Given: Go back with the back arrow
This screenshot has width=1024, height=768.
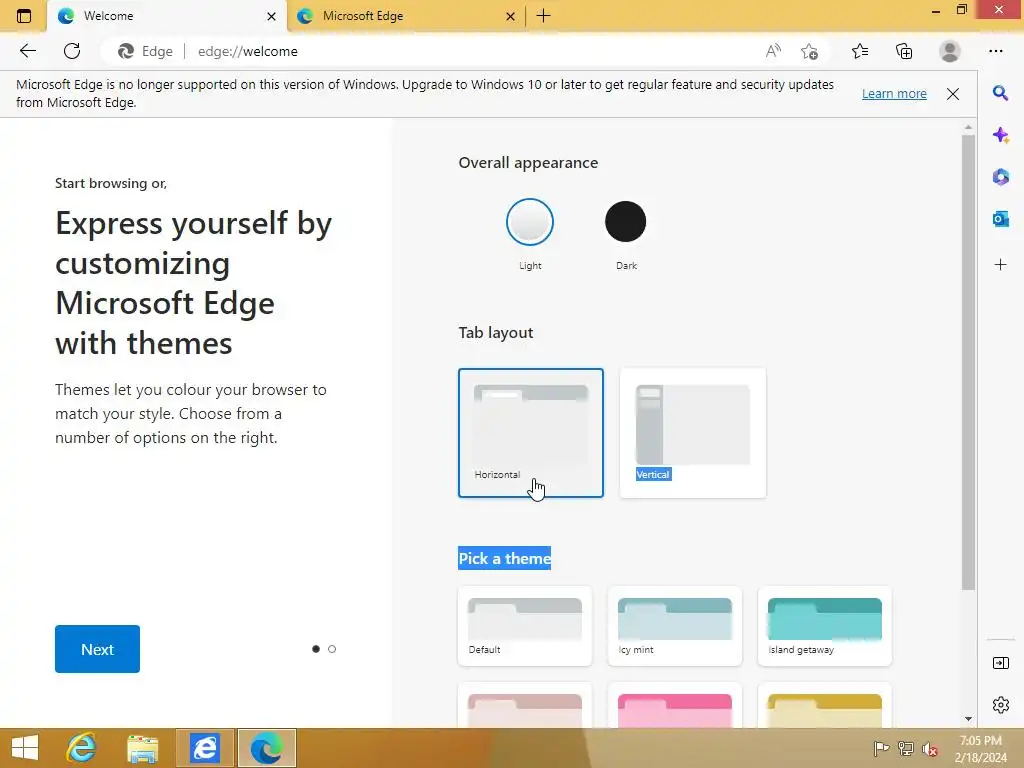Looking at the screenshot, I should click(27, 51).
